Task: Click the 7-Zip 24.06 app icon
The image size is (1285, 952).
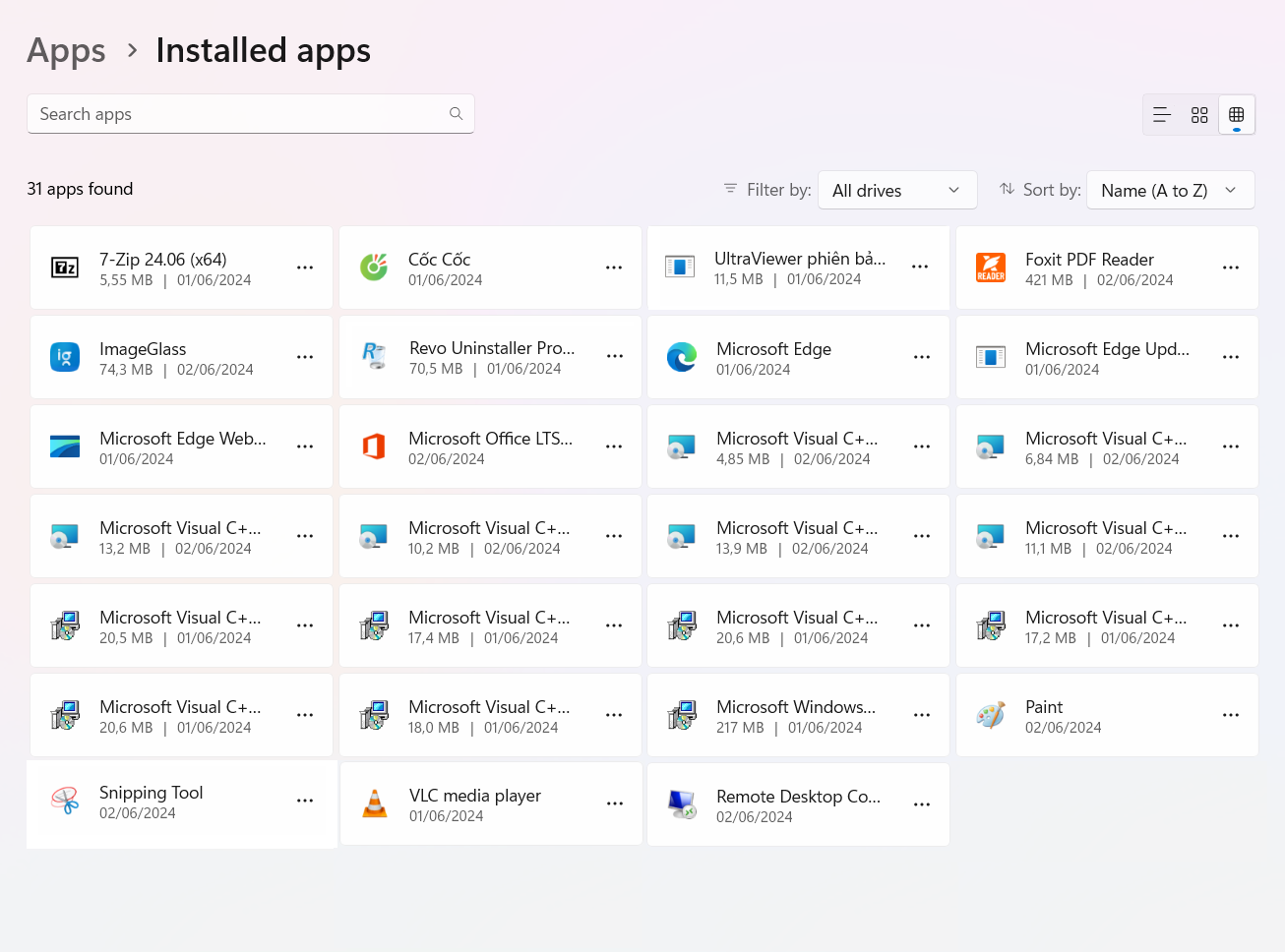Action: 65,268
